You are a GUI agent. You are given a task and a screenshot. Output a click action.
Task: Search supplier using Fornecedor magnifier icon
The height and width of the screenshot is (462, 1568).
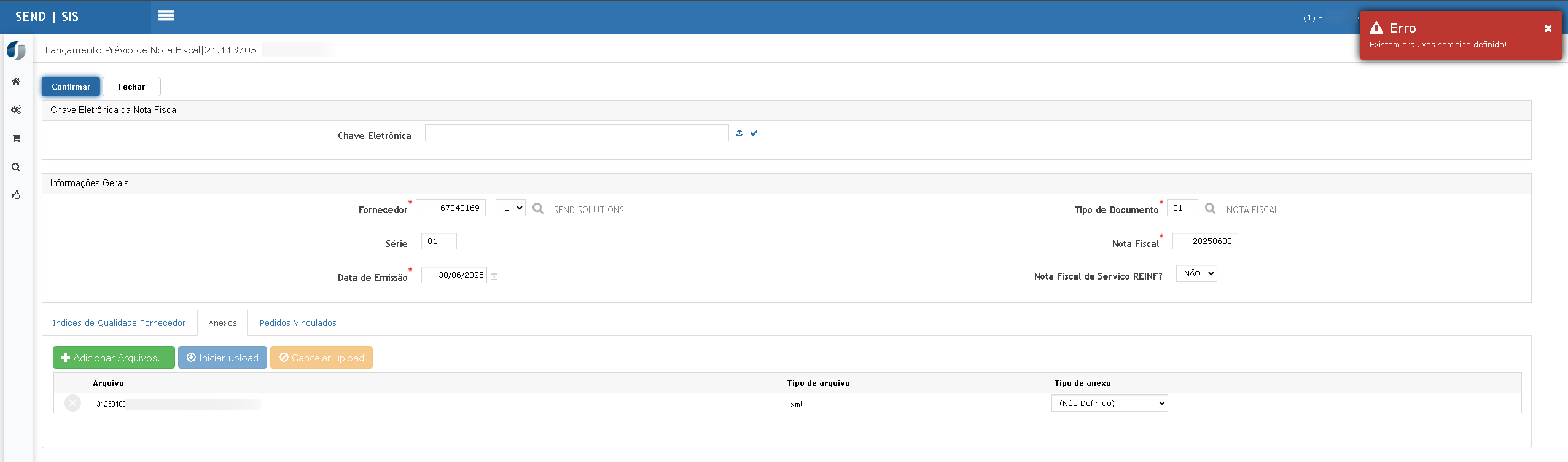(538, 208)
